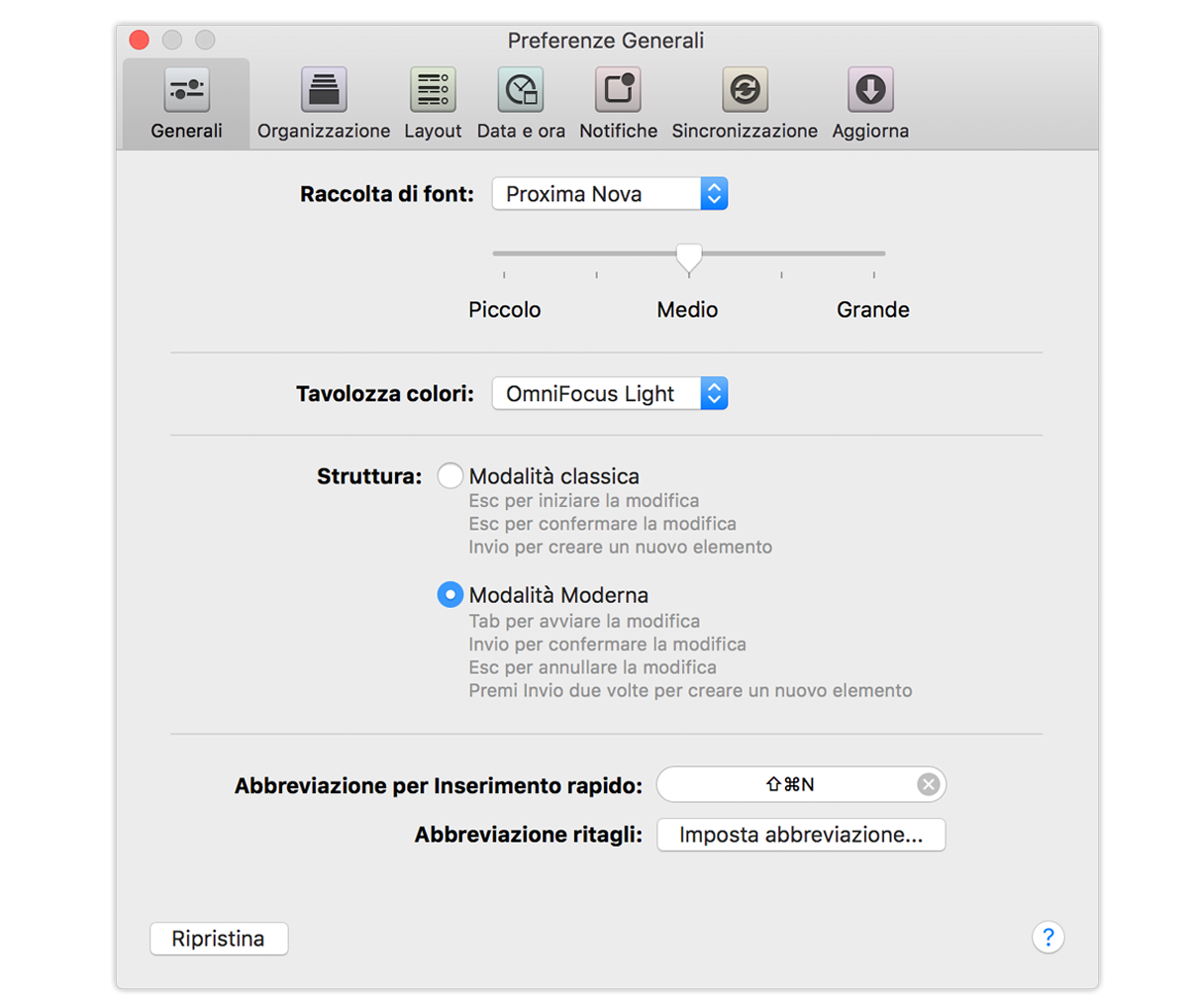Switch to the Organizzazione preferences icon
Image resolution: width=1198 pixels, height=1008 pixels.
tap(323, 94)
